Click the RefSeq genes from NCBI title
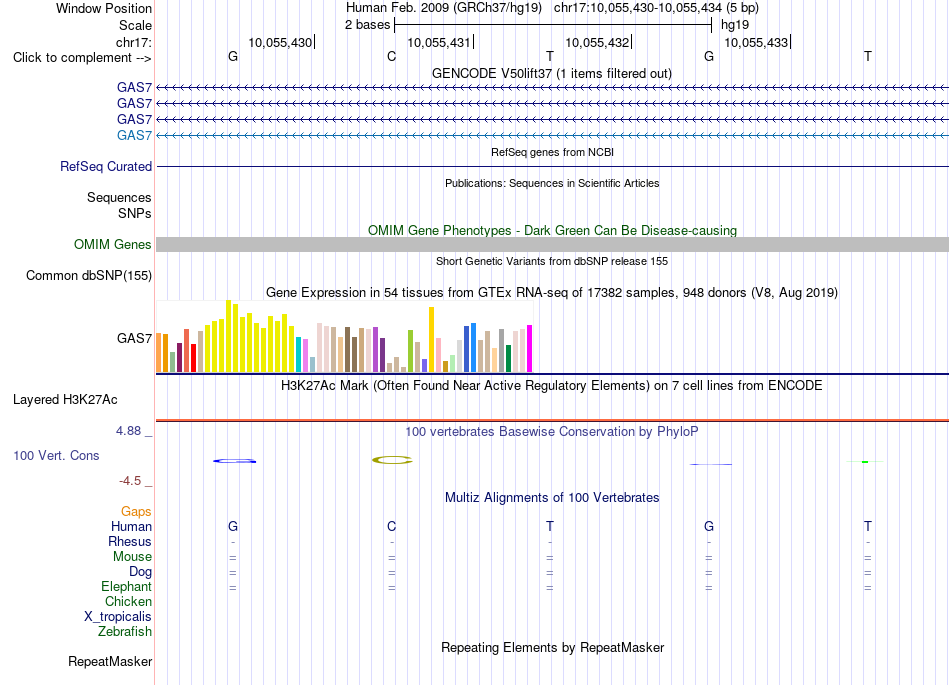The image size is (950, 685). pyautogui.click(x=552, y=153)
